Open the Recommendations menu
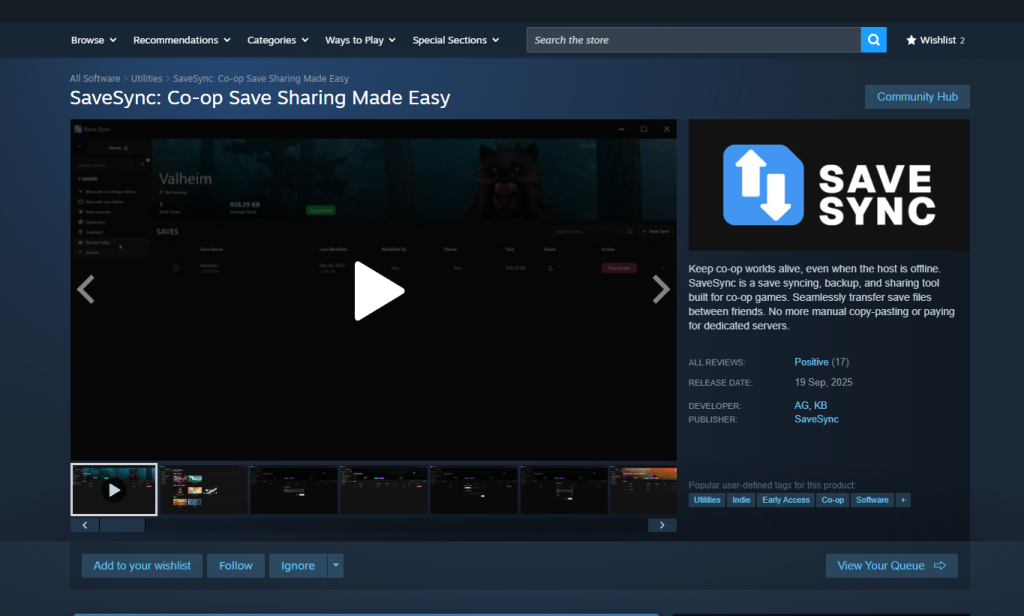 pyautogui.click(x=181, y=39)
